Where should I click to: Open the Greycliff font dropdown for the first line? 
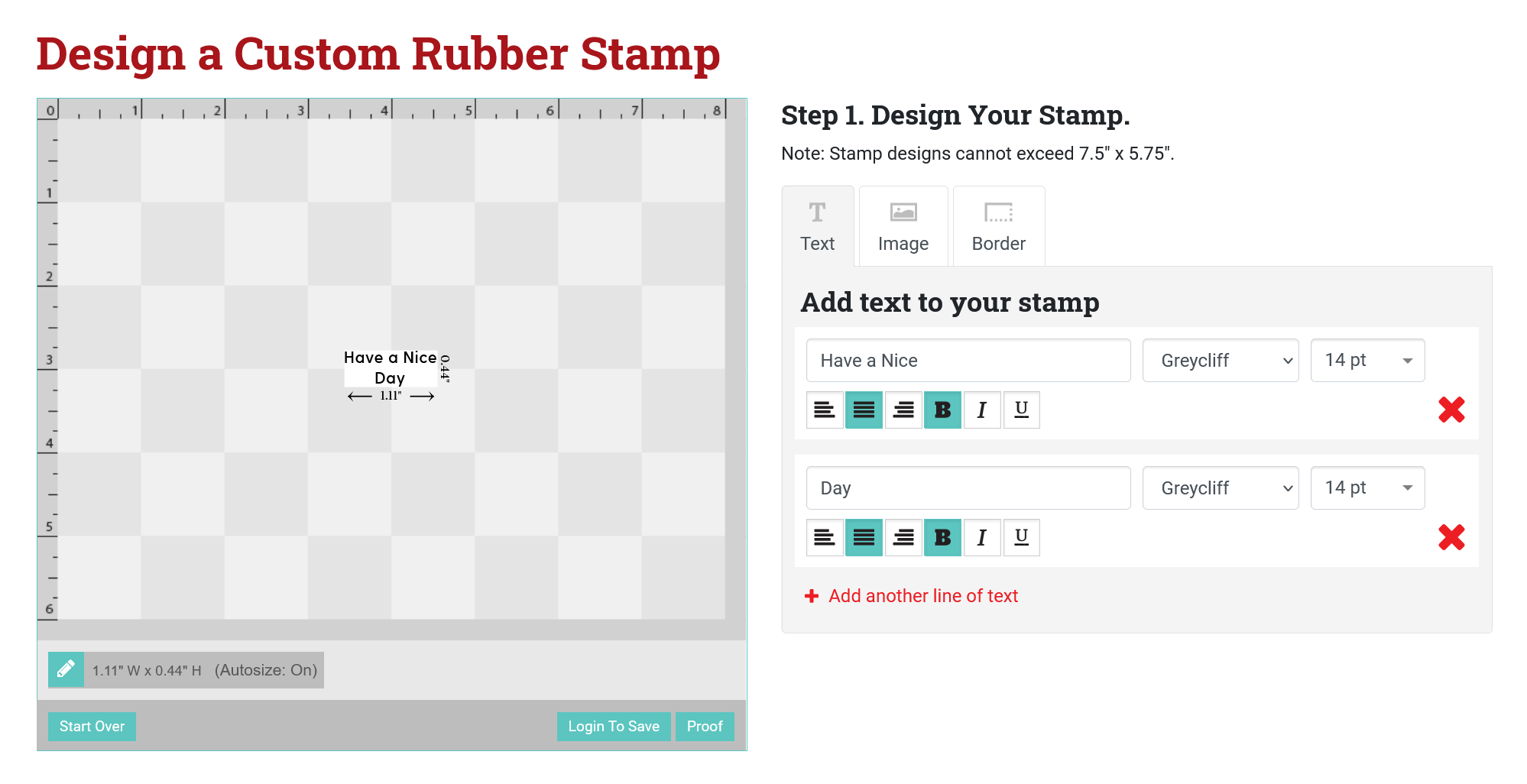pos(1220,360)
